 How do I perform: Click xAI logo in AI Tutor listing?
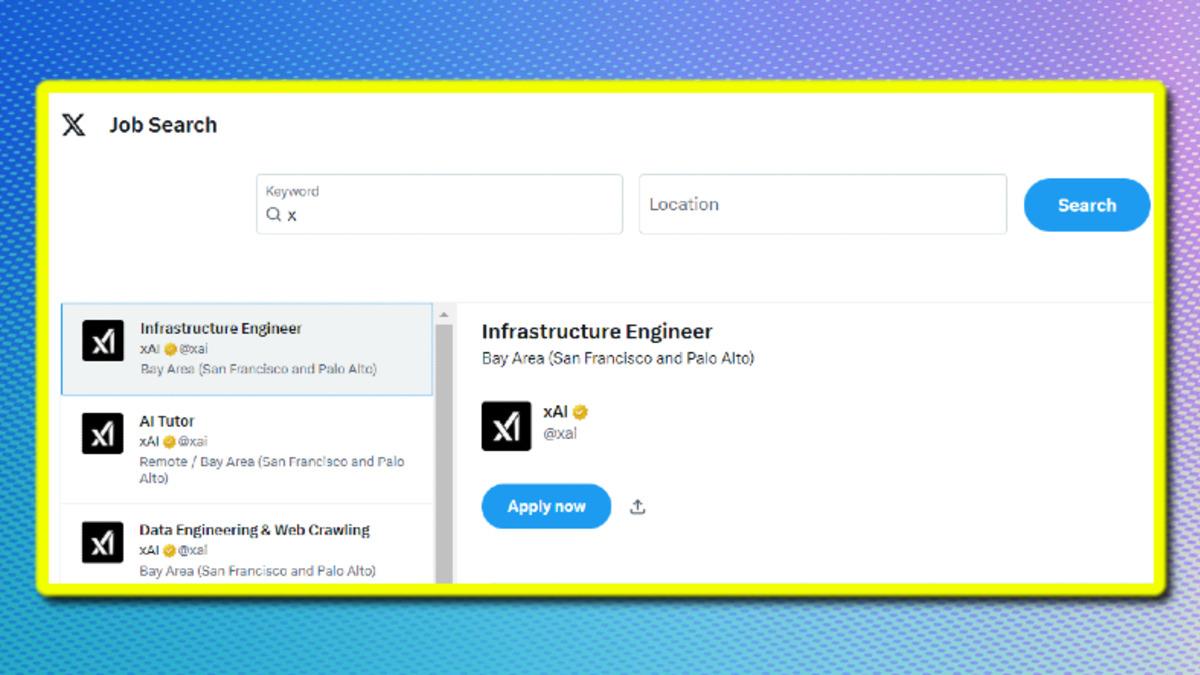click(x=103, y=434)
